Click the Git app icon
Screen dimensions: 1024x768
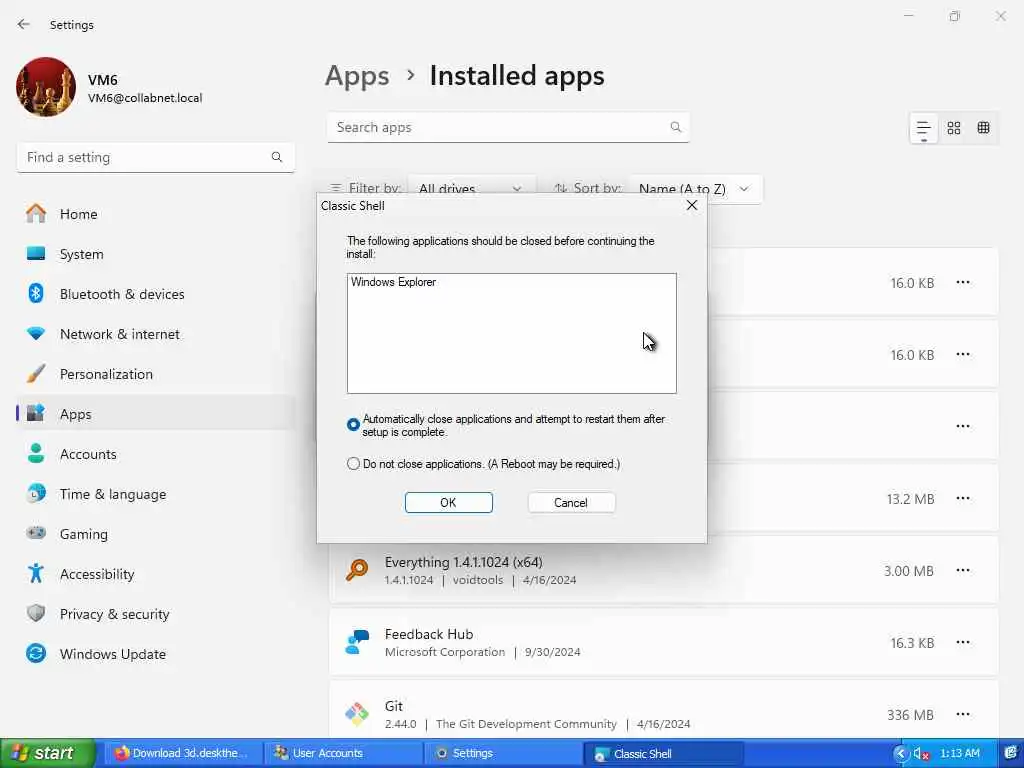click(357, 714)
